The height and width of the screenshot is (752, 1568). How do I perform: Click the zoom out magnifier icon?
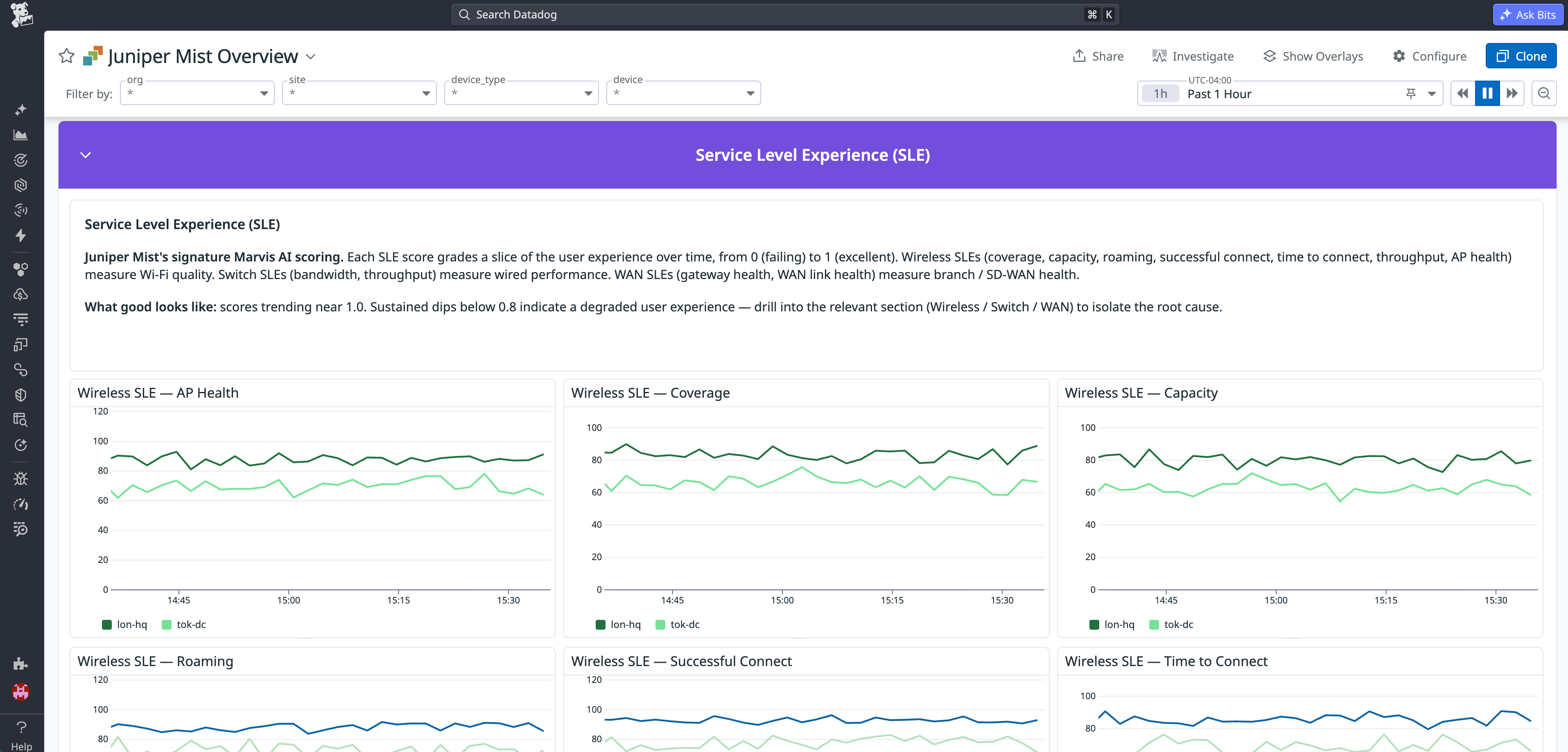1544,93
